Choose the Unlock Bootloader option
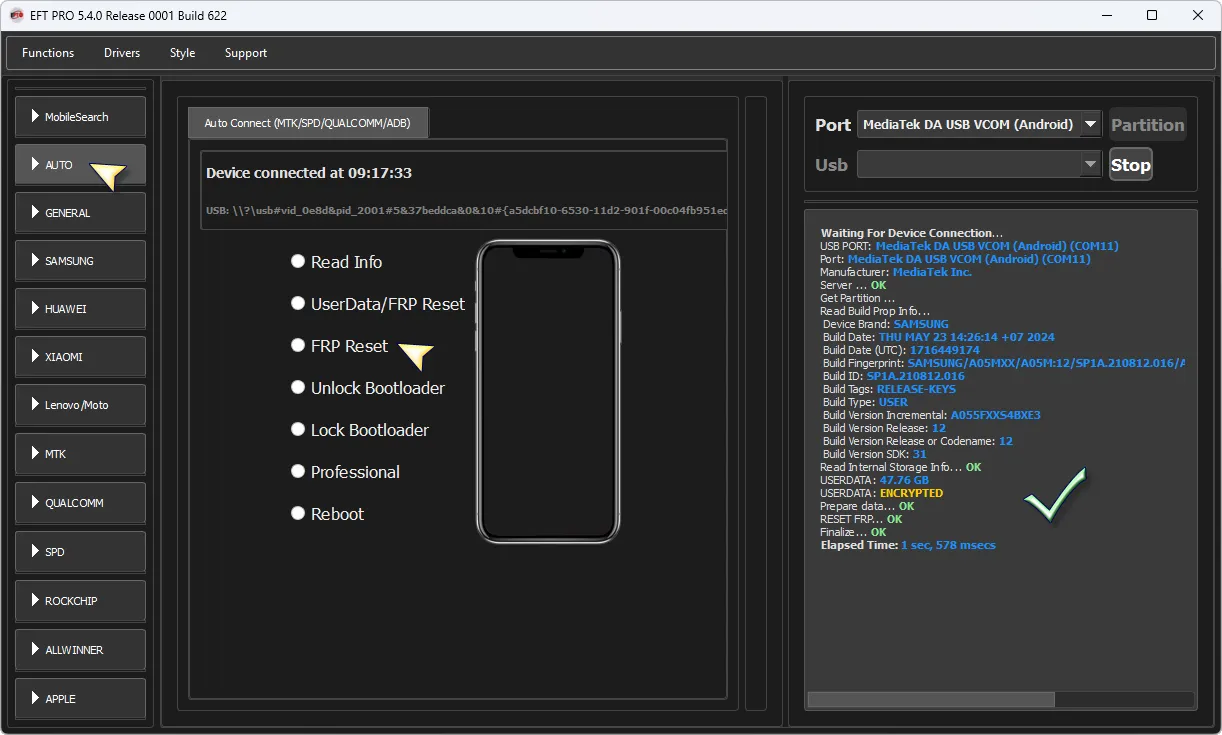The image size is (1222, 735). tap(298, 388)
